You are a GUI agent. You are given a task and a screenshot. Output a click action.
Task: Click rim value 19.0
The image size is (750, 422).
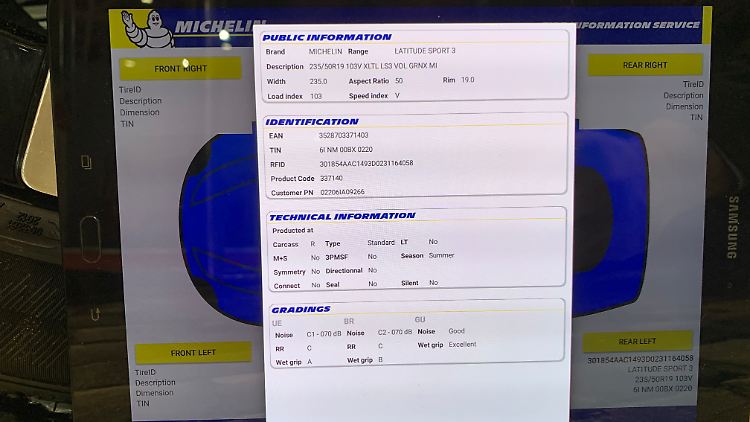(x=468, y=80)
